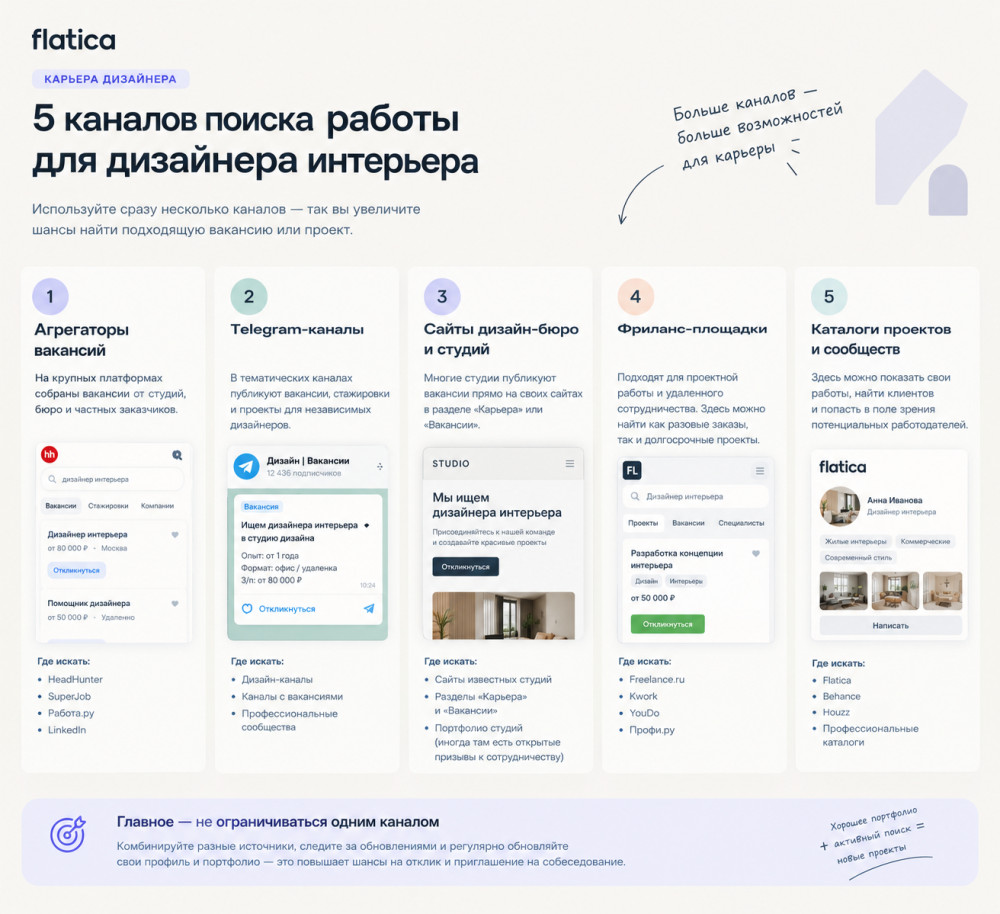Click the Жилые интерьеры tag

[x=855, y=542]
